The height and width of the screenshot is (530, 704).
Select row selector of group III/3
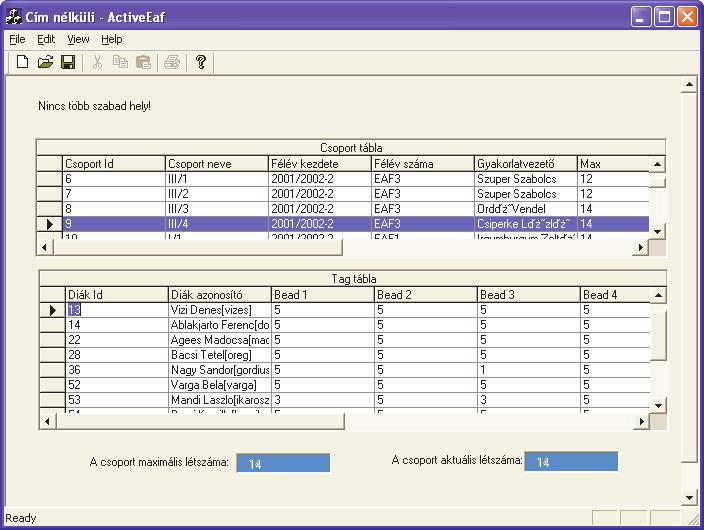point(49,209)
